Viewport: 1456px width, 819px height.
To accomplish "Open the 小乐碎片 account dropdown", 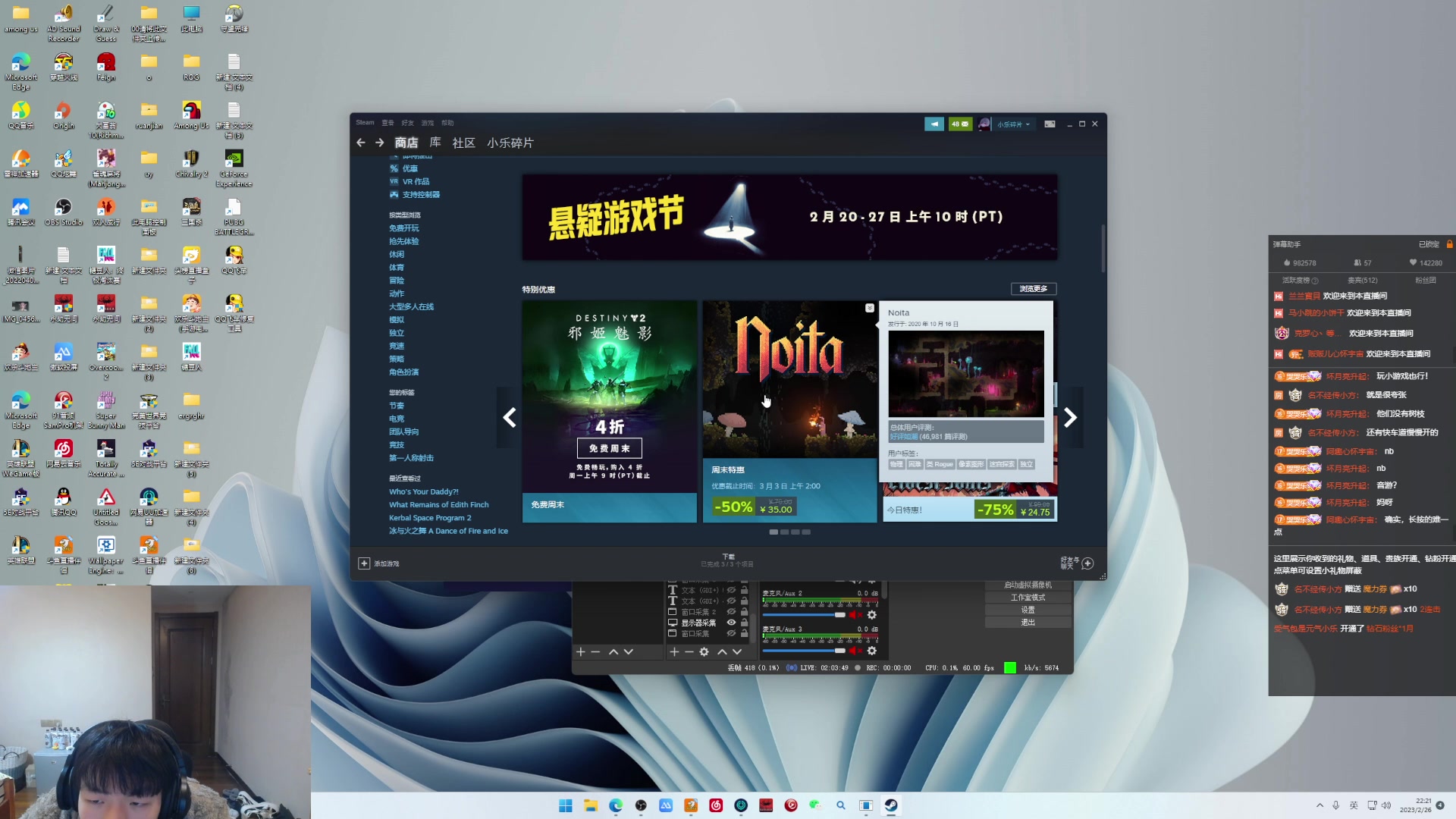I will pyautogui.click(x=1014, y=124).
